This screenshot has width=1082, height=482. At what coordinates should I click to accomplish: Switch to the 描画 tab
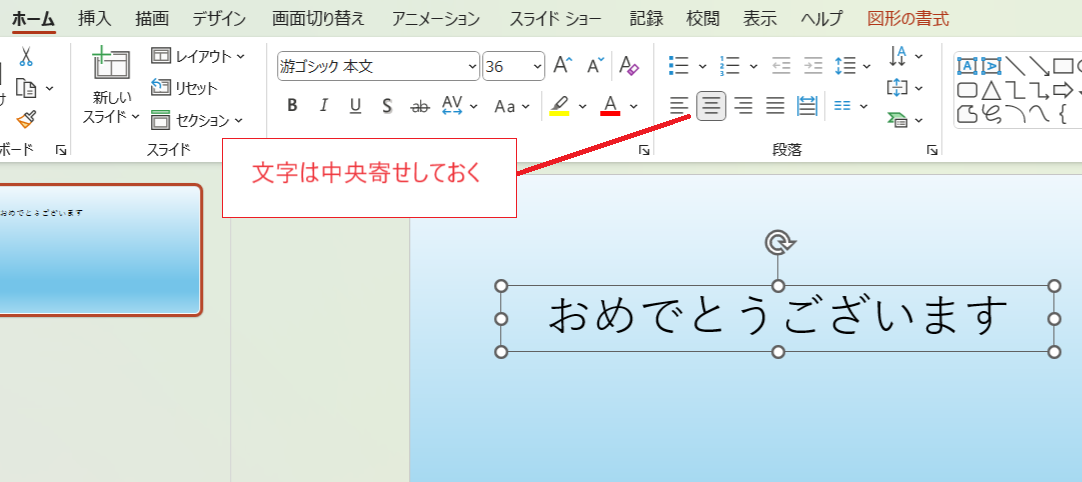coord(152,19)
